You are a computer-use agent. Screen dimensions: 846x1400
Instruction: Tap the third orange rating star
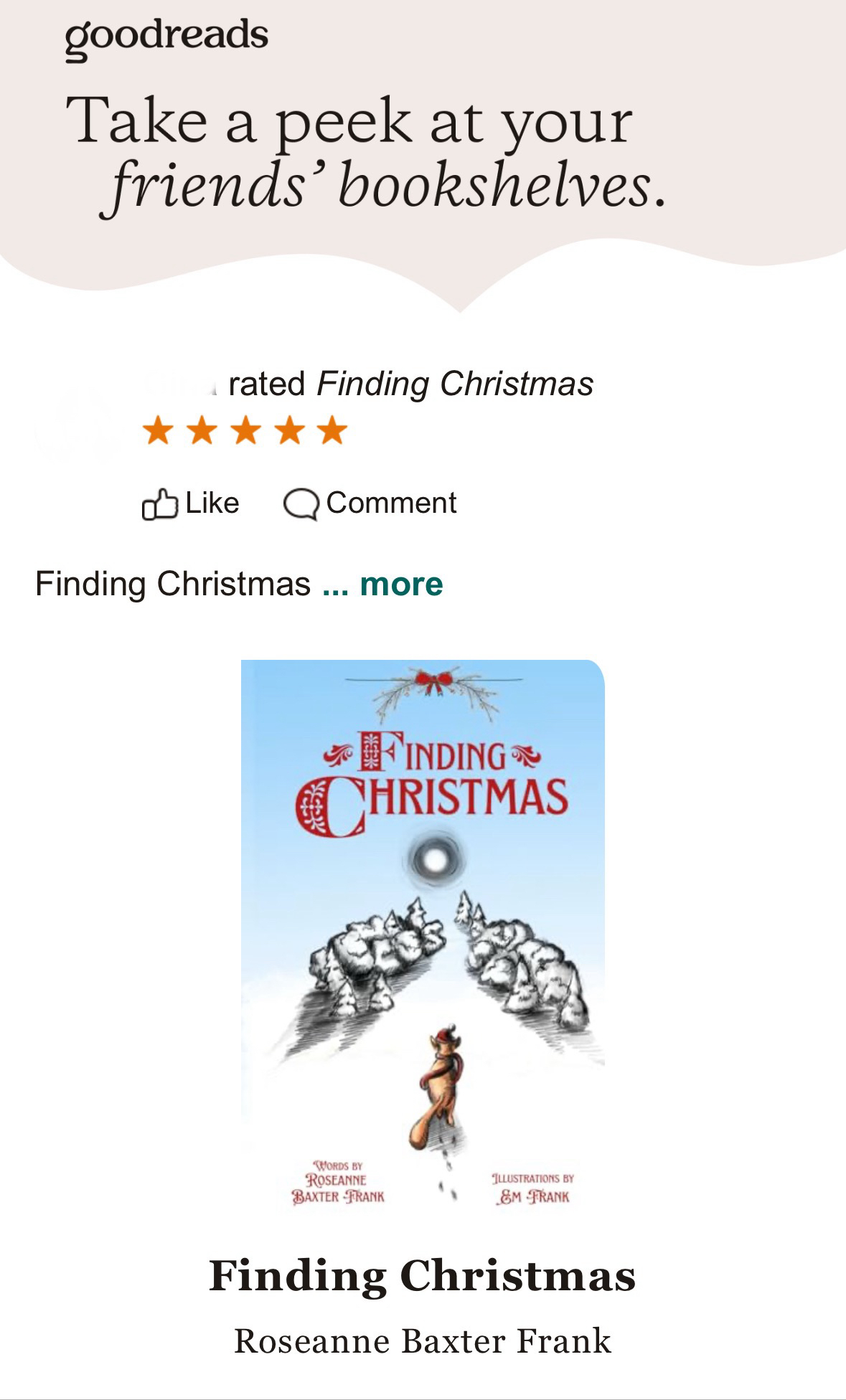[x=245, y=431]
